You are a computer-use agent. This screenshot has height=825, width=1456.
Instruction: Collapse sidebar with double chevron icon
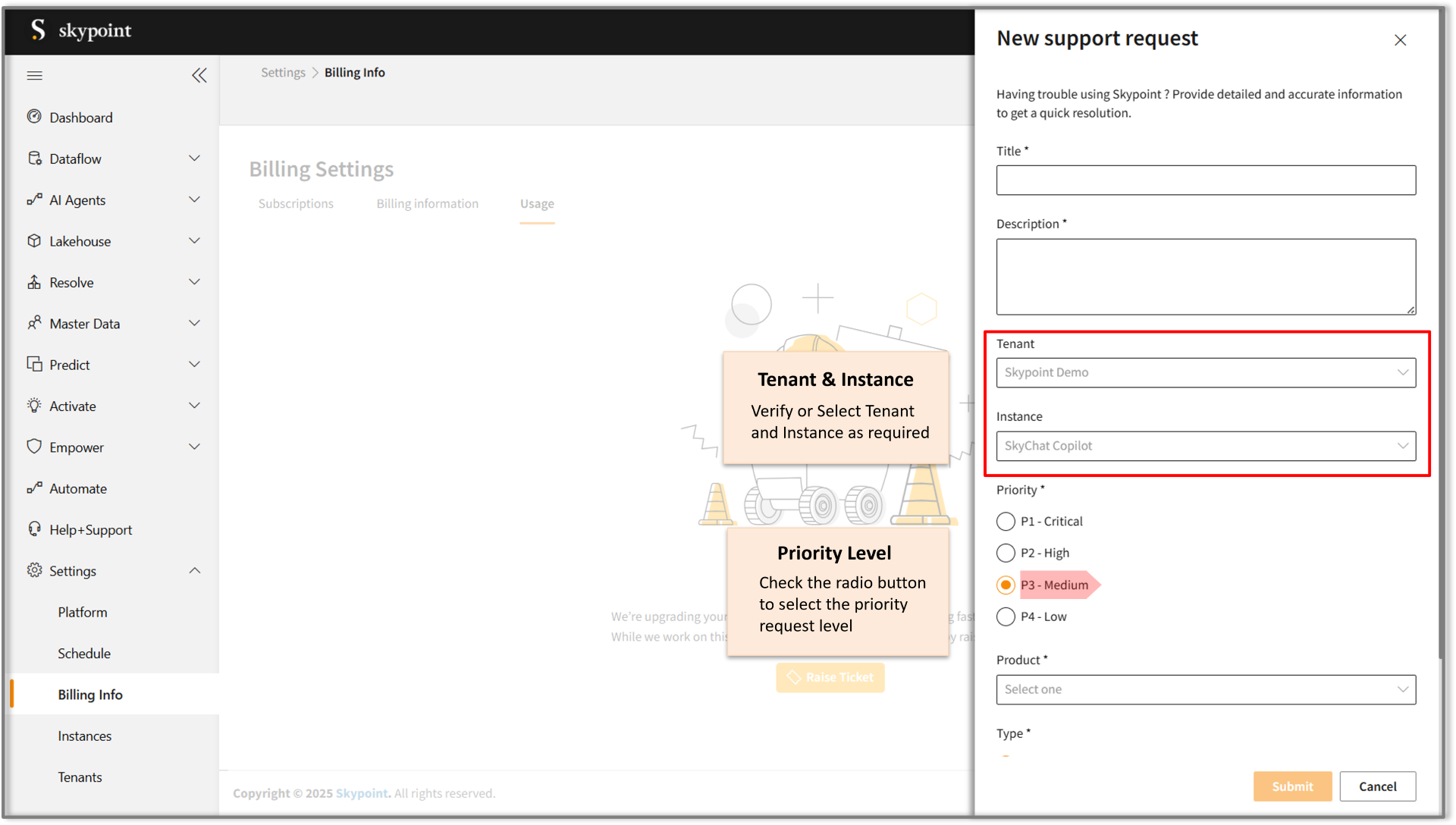199,75
